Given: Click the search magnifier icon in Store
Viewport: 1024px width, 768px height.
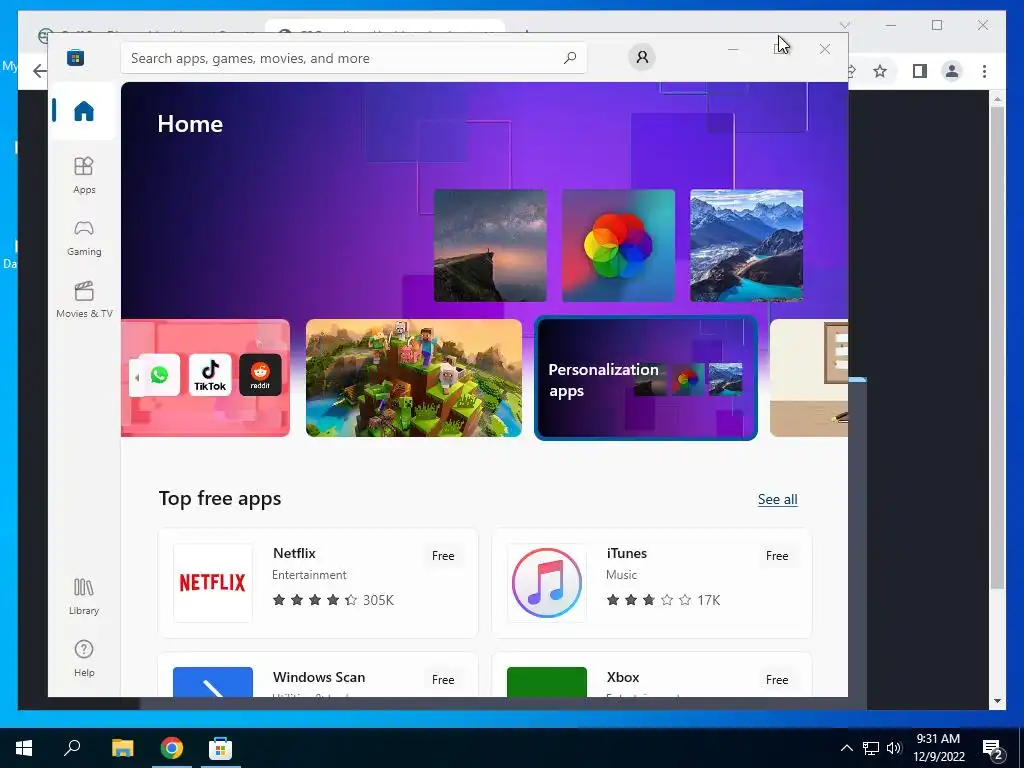Looking at the screenshot, I should pos(570,58).
